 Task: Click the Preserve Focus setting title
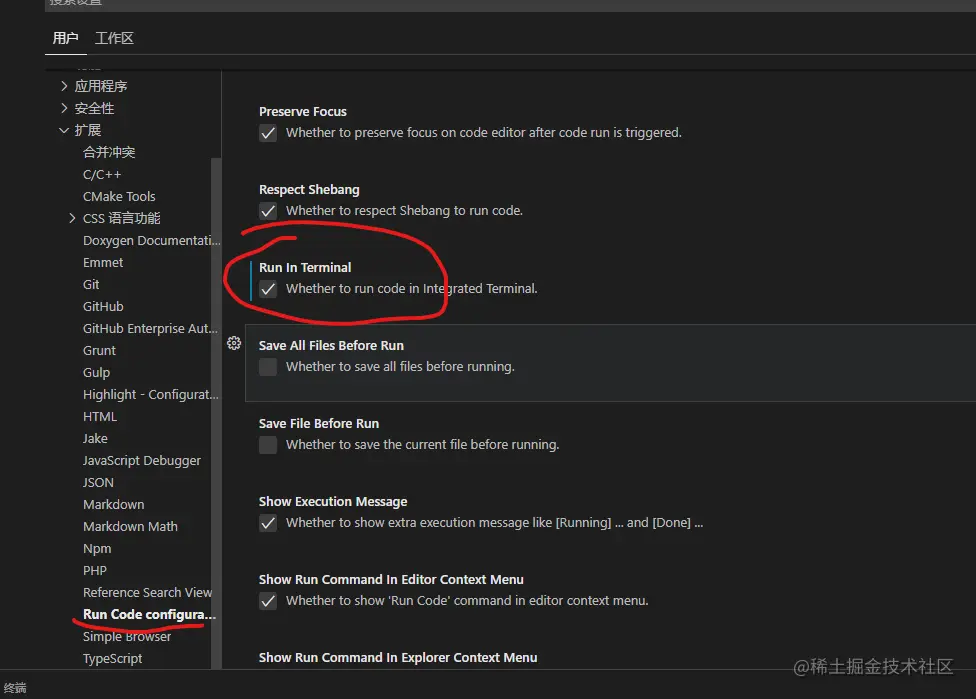303,111
